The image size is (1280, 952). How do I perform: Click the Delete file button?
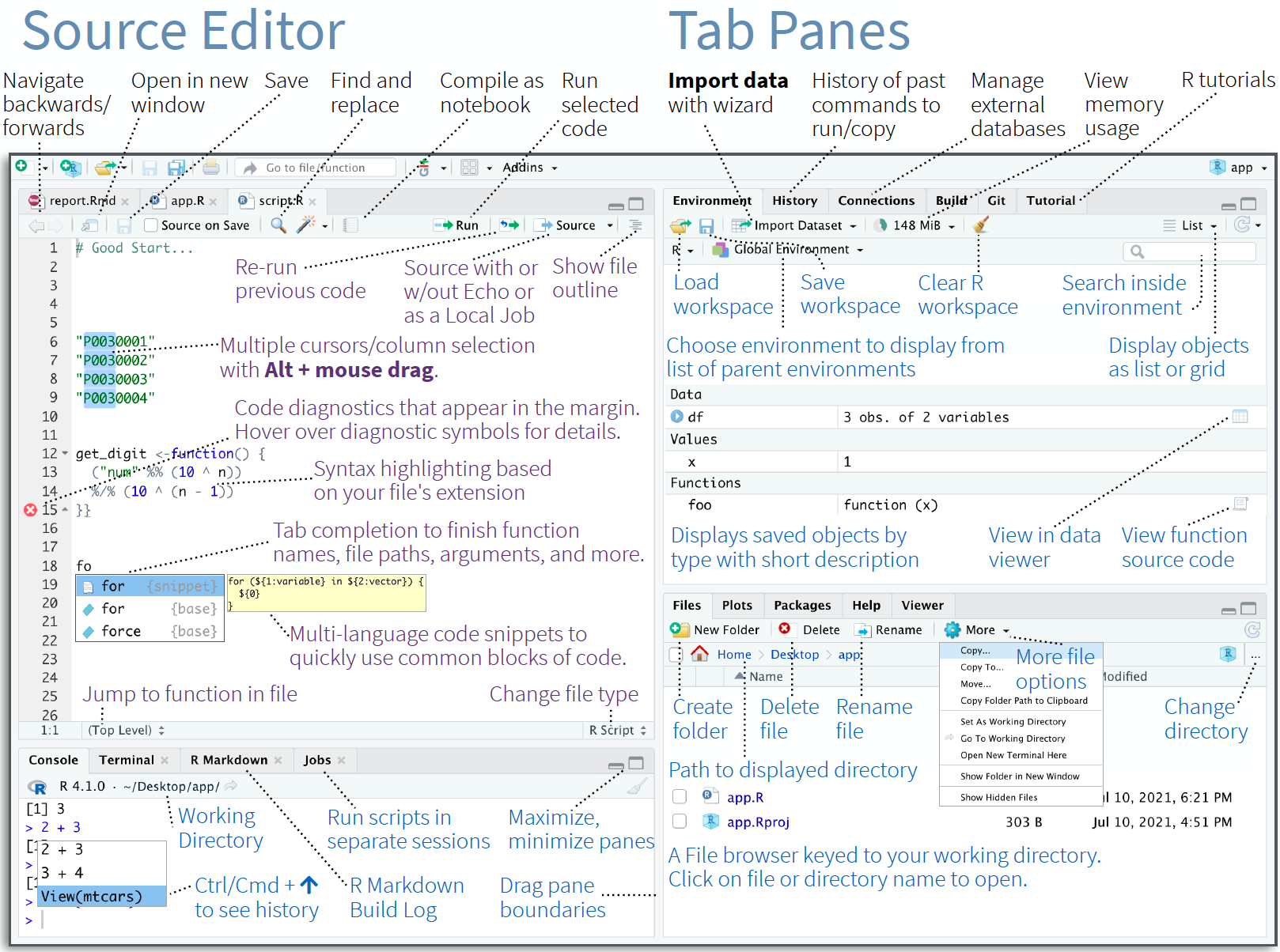(809, 629)
